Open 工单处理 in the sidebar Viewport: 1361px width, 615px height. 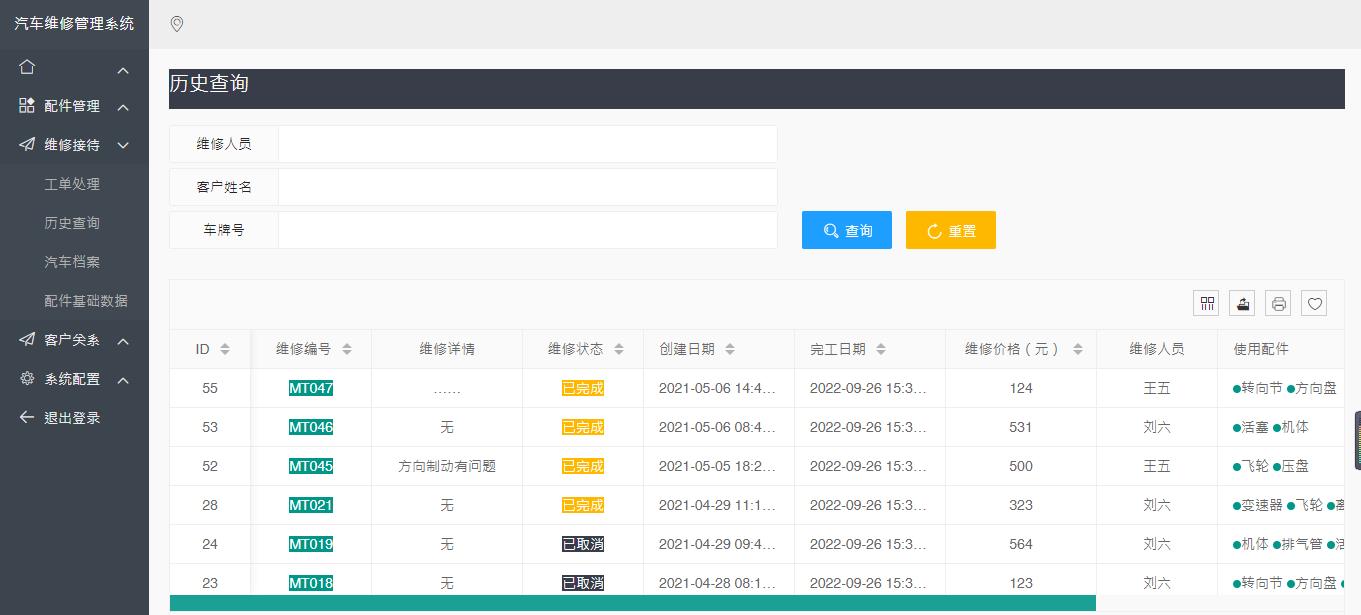pyautogui.click(x=72, y=184)
